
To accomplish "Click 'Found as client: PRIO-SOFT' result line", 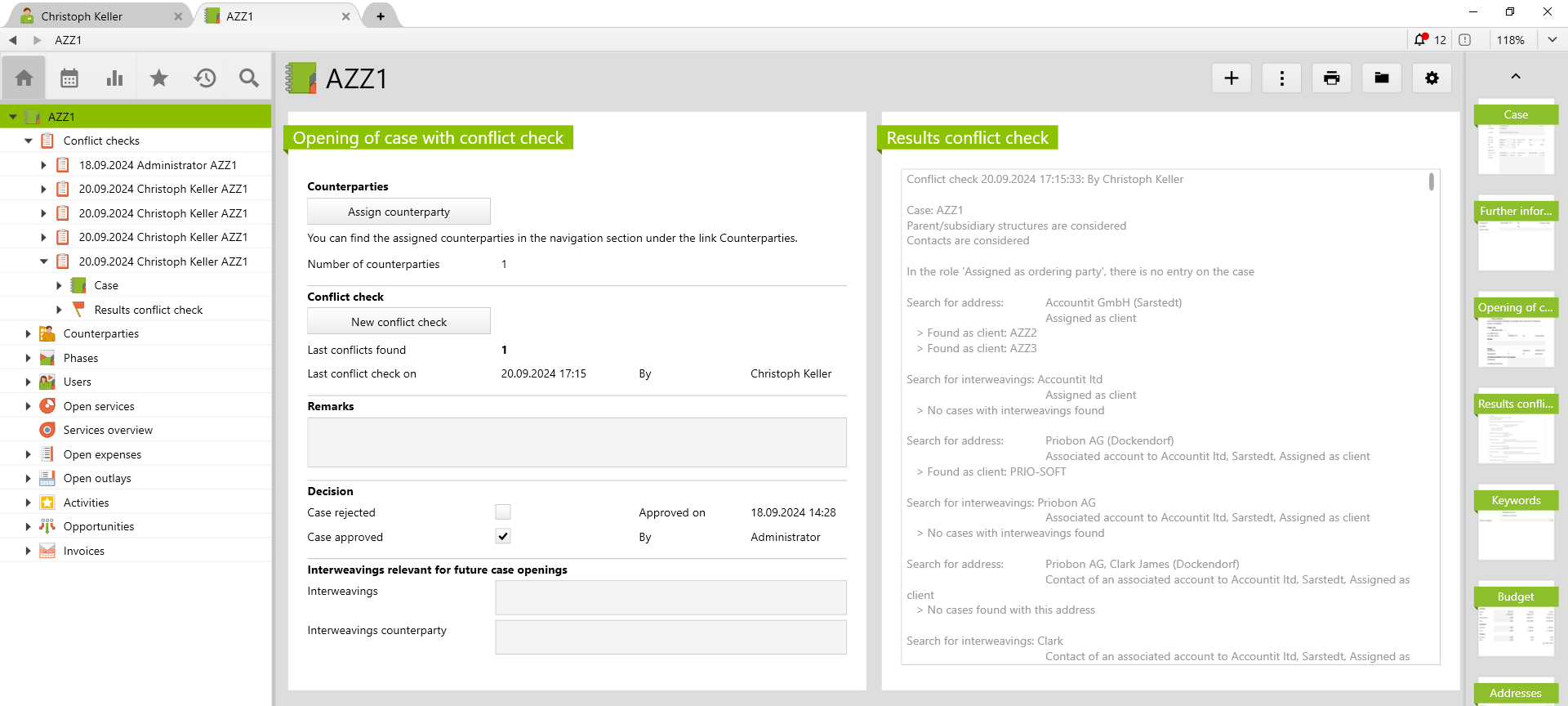I will [x=996, y=471].
